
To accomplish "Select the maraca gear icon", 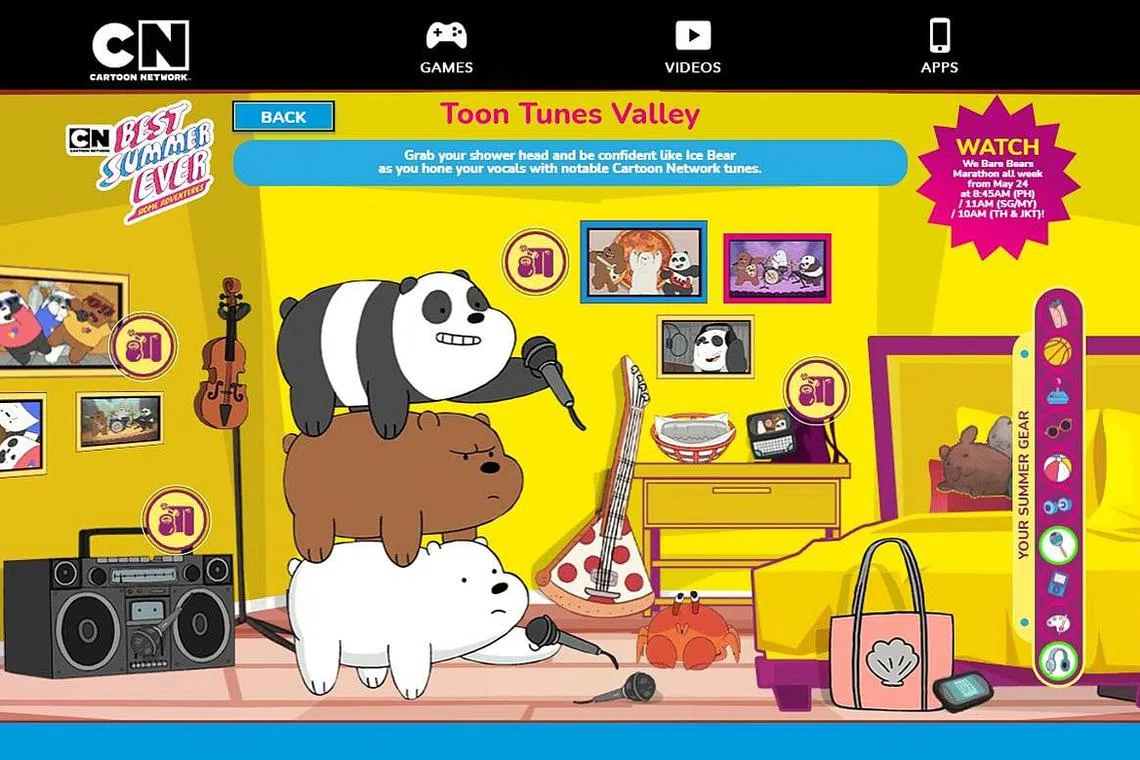I will click(x=1057, y=545).
